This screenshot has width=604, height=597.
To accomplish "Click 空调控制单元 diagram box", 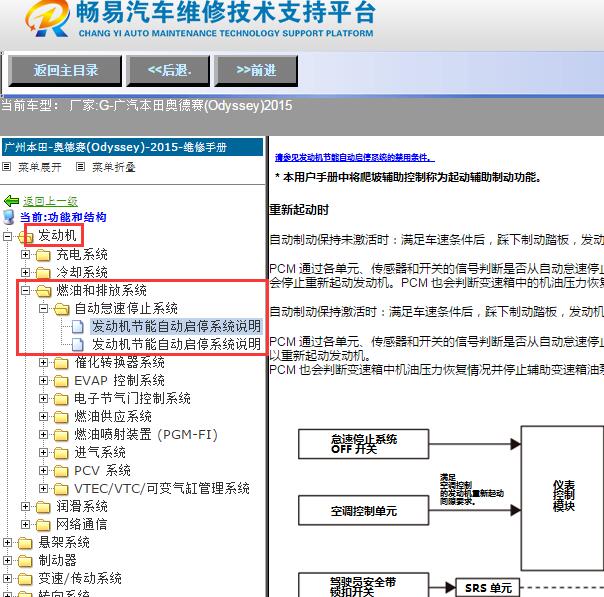I will click(363, 511).
